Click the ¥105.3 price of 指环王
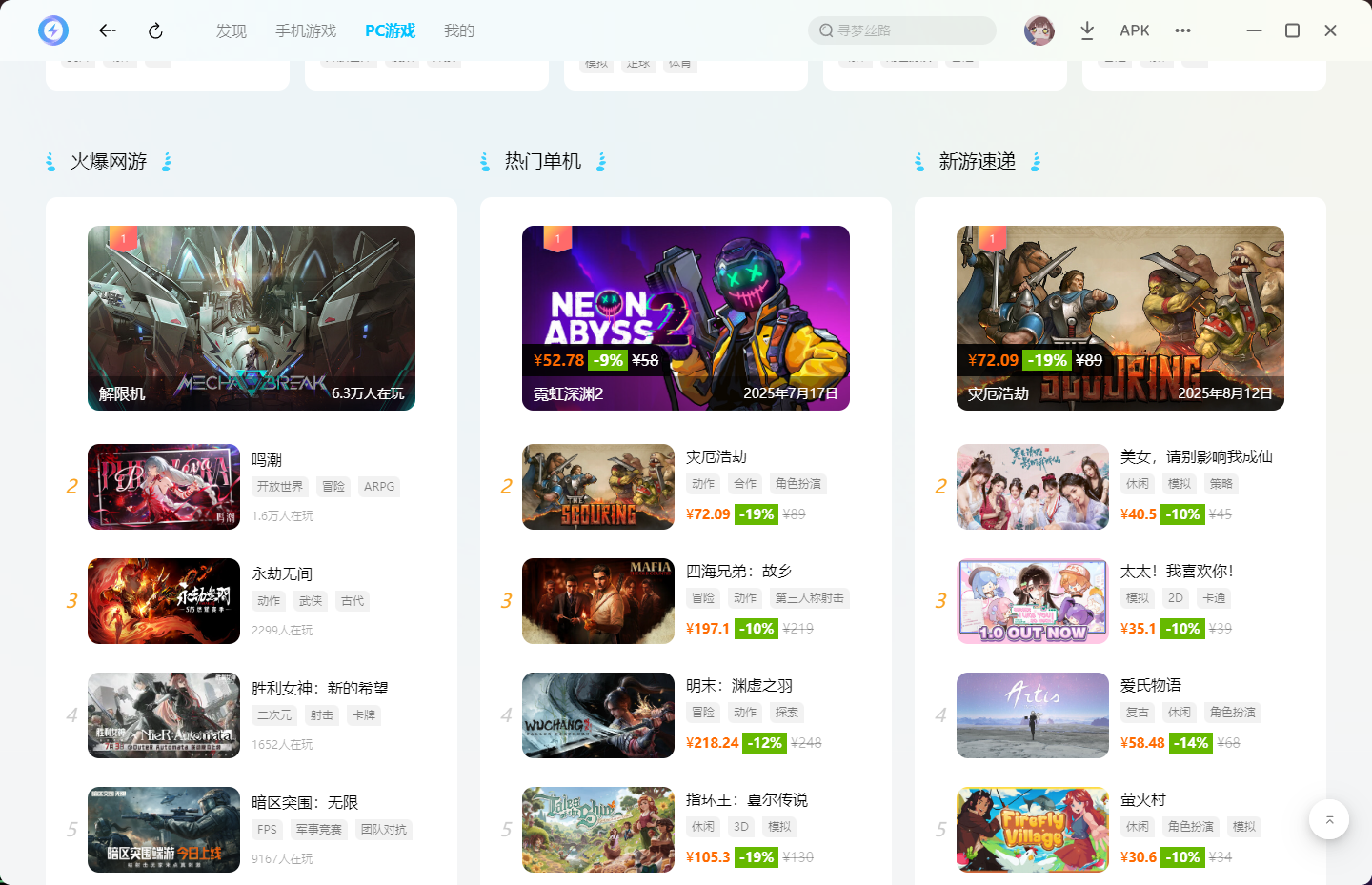This screenshot has height=885, width=1372. point(708,857)
